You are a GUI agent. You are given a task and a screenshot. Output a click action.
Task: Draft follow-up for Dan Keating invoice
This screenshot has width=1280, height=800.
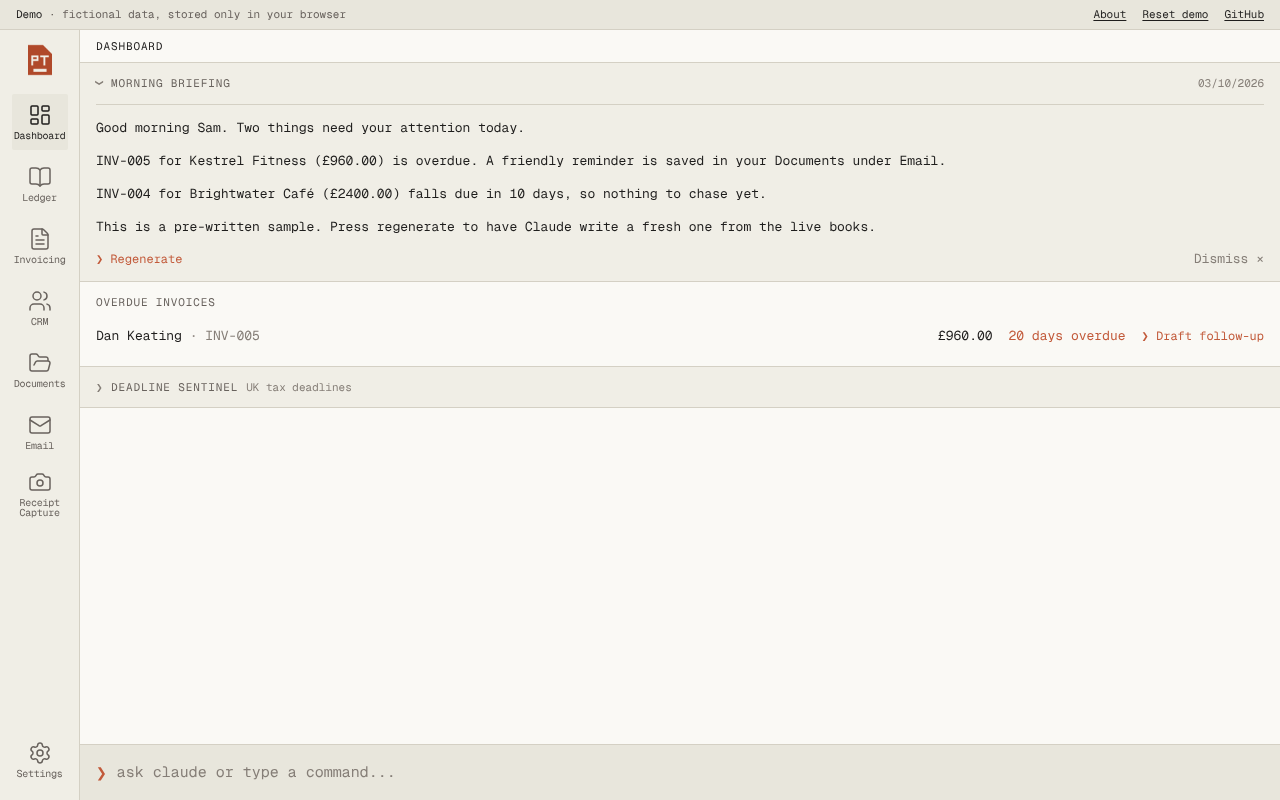(x=1202, y=336)
